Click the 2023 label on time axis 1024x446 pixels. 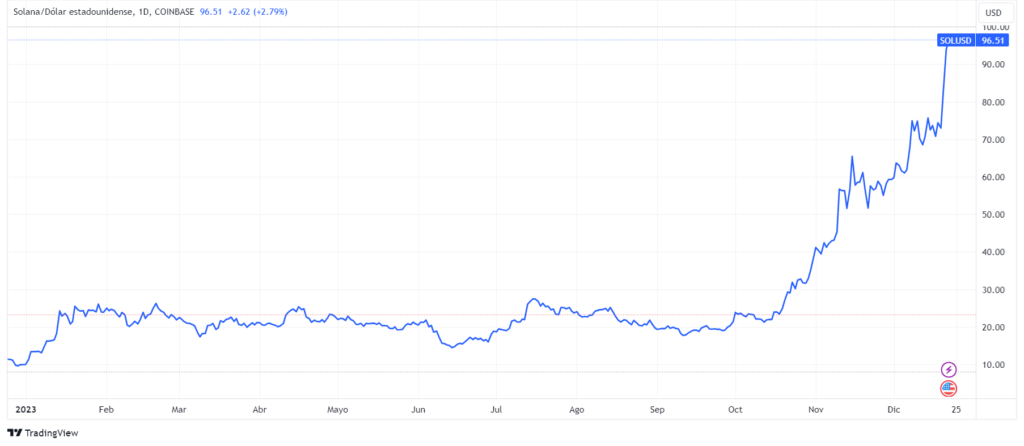(x=25, y=409)
